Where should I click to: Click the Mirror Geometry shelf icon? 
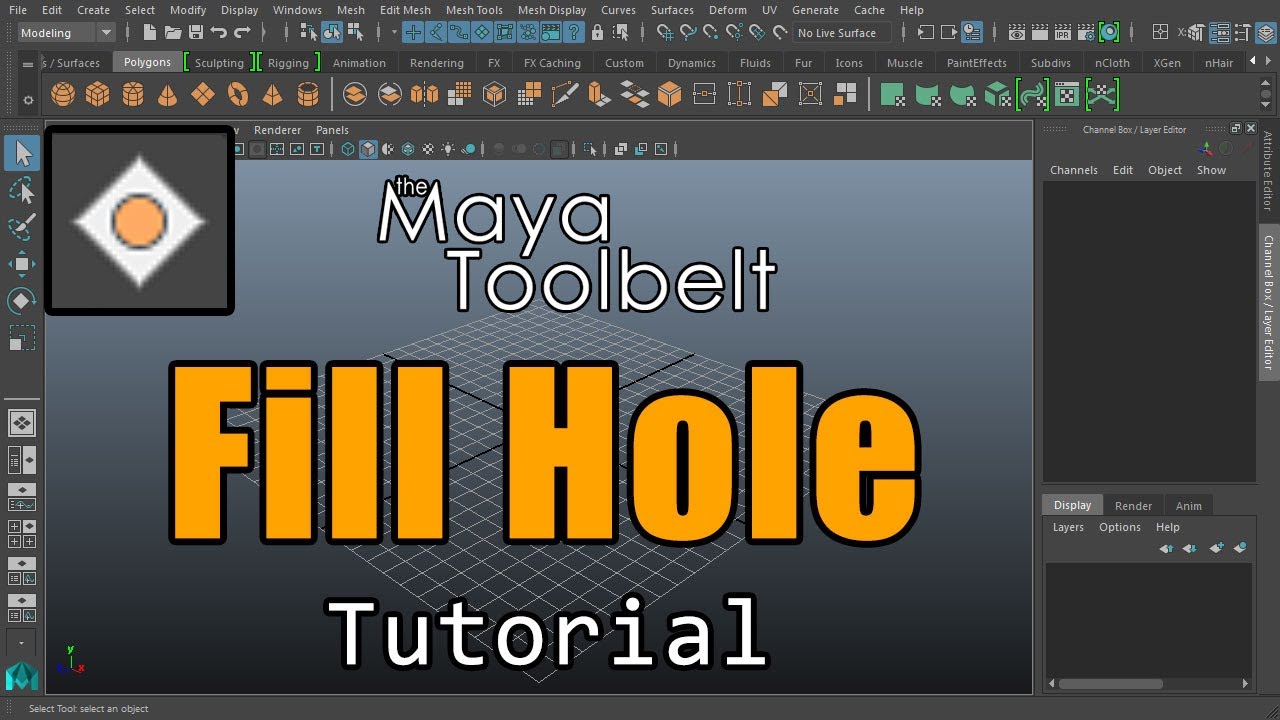point(425,95)
